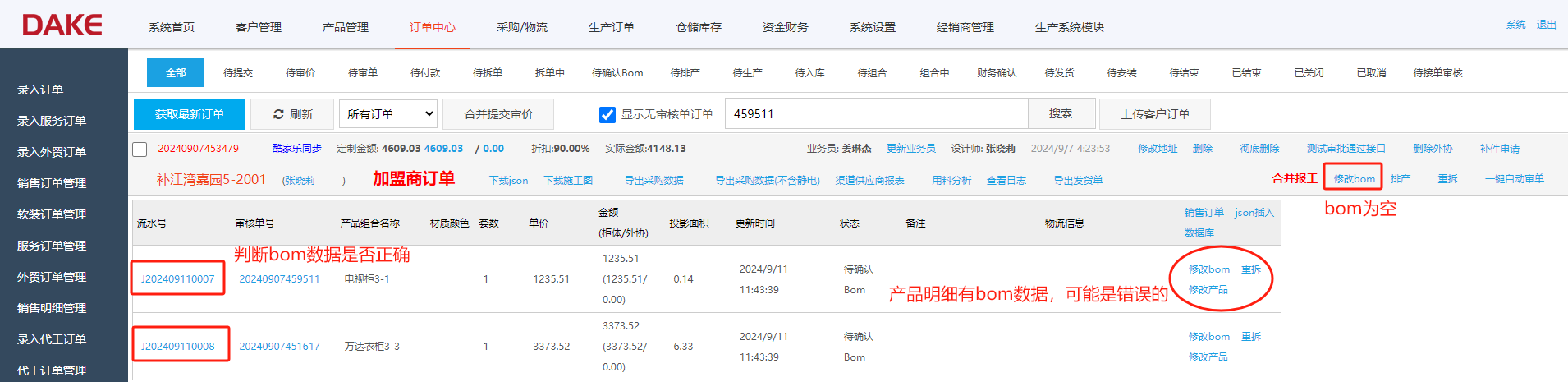Open 销售订单管理 in the sidebar
This screenshot has width=1568, height=382.
pyautogui.click(x=52, y=183)
